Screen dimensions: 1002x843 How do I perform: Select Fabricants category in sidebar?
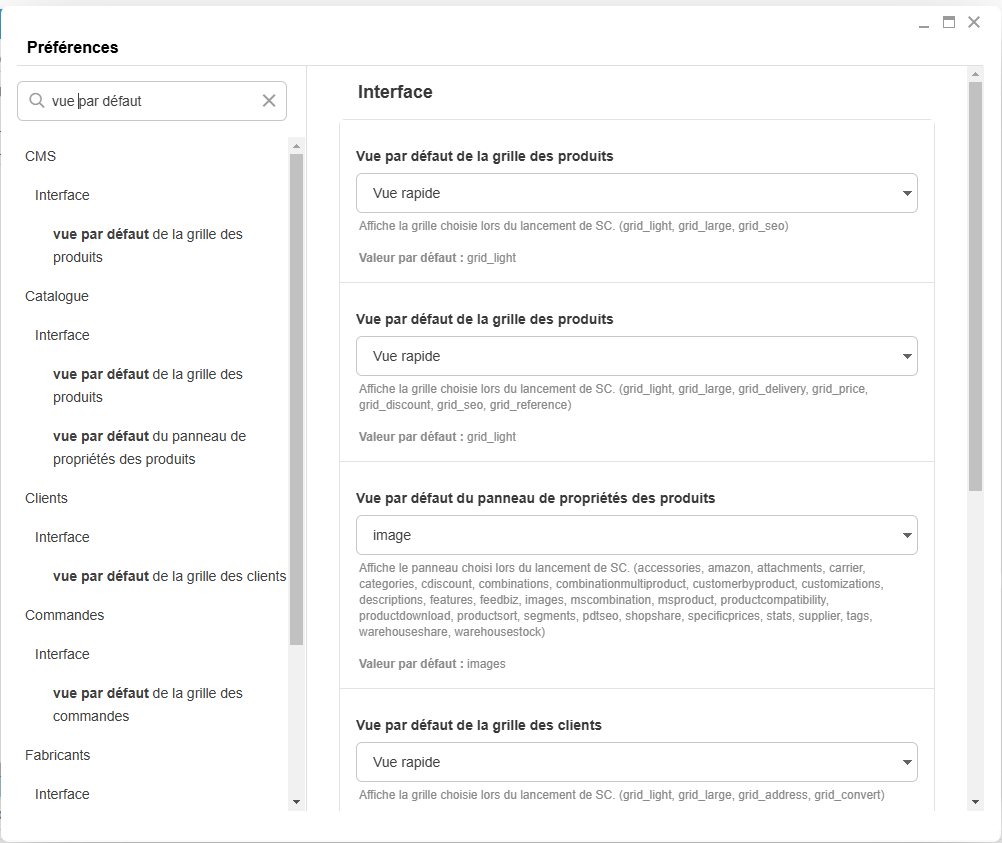pos(58,755)
